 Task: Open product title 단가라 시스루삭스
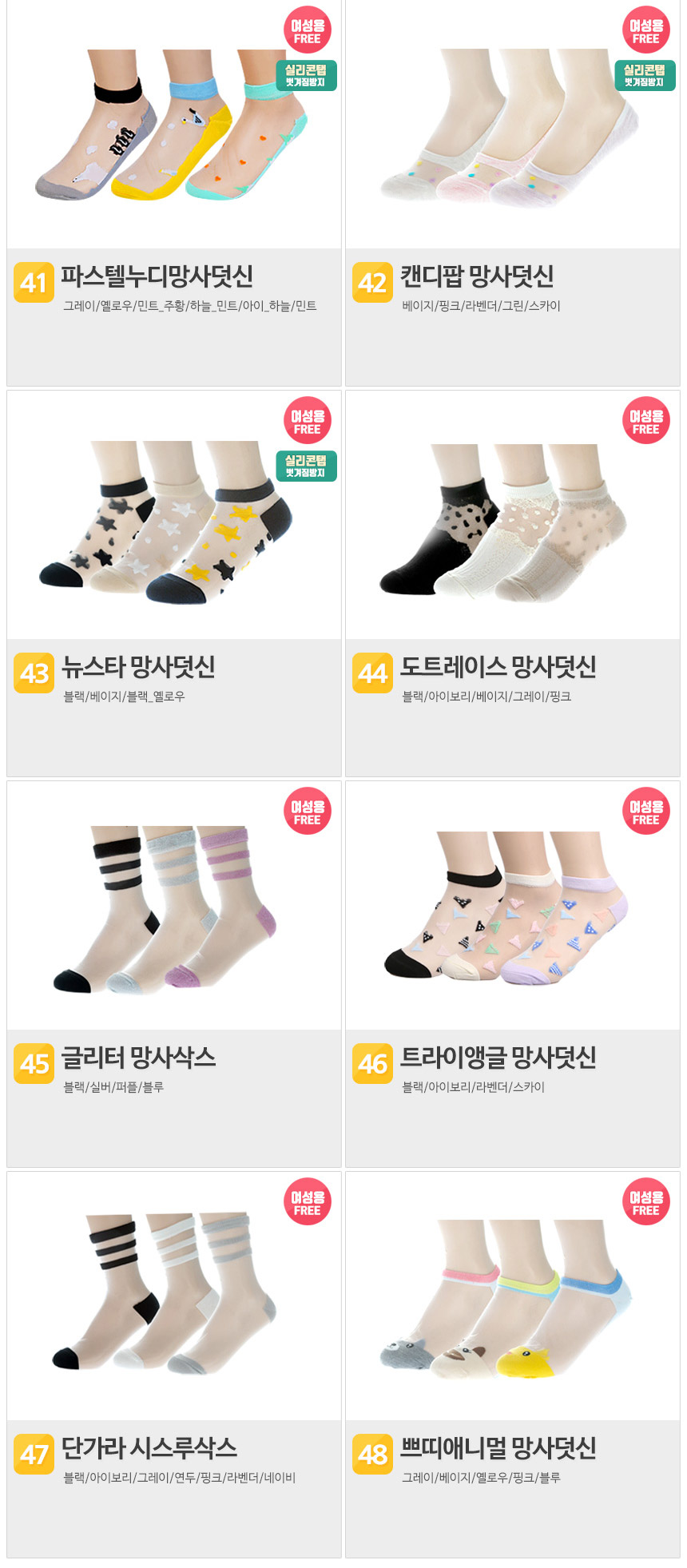click(149, 1448)
